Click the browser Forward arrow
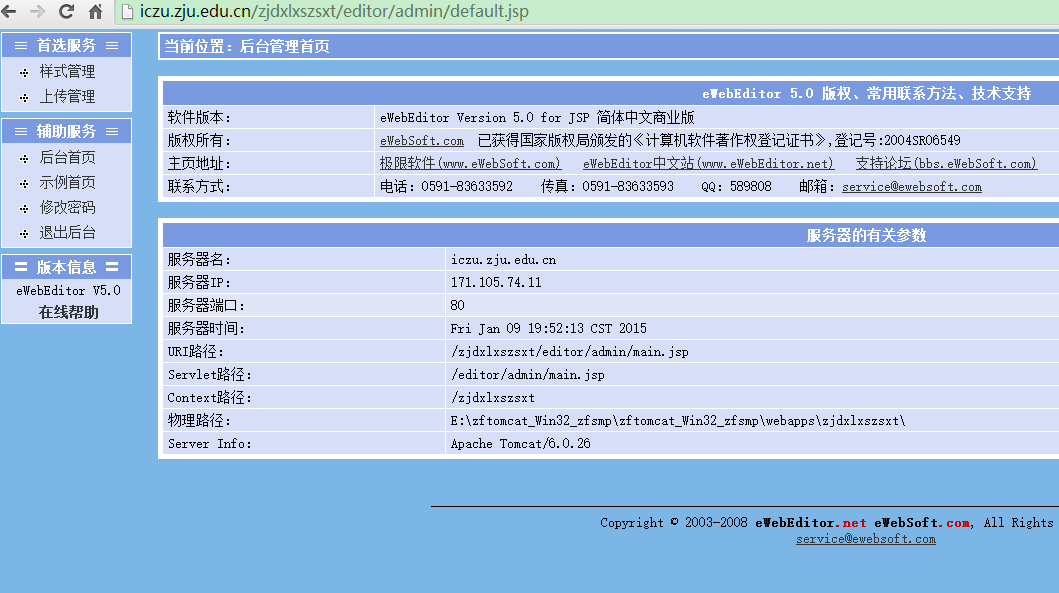Image resolution: width=1059 pixels, height=593 pixels. 37,11
